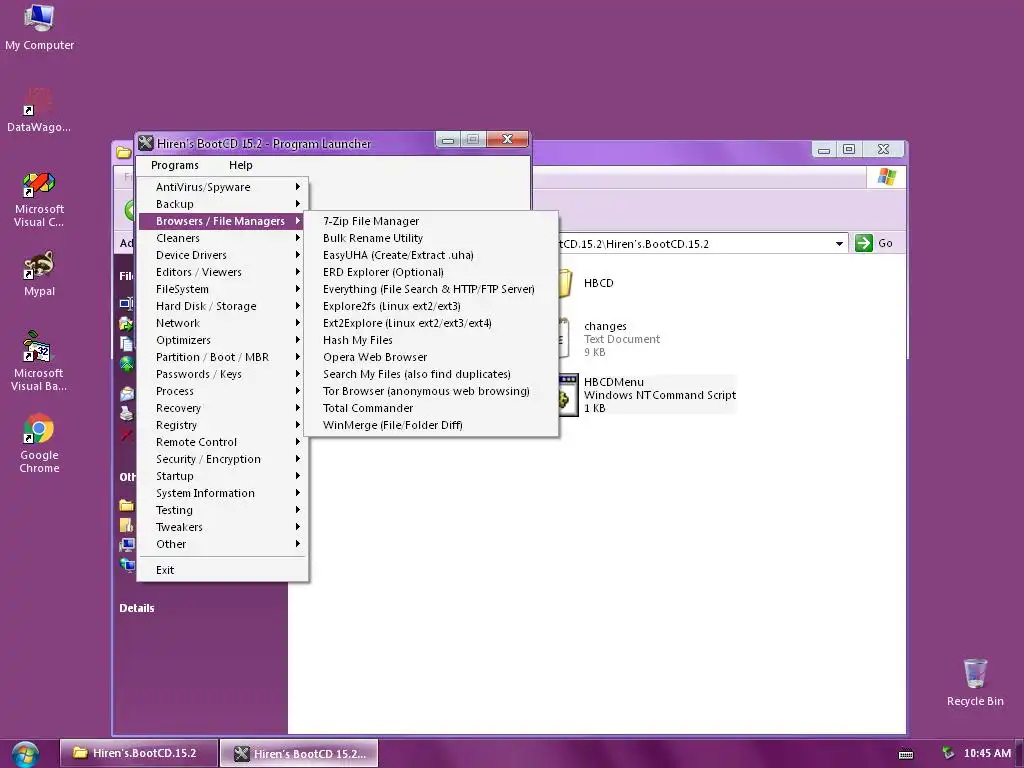Launch Opera Web Browser
Image resolution: width=1024 pixels, height=768 pixels.
click(x=431, y=357)
